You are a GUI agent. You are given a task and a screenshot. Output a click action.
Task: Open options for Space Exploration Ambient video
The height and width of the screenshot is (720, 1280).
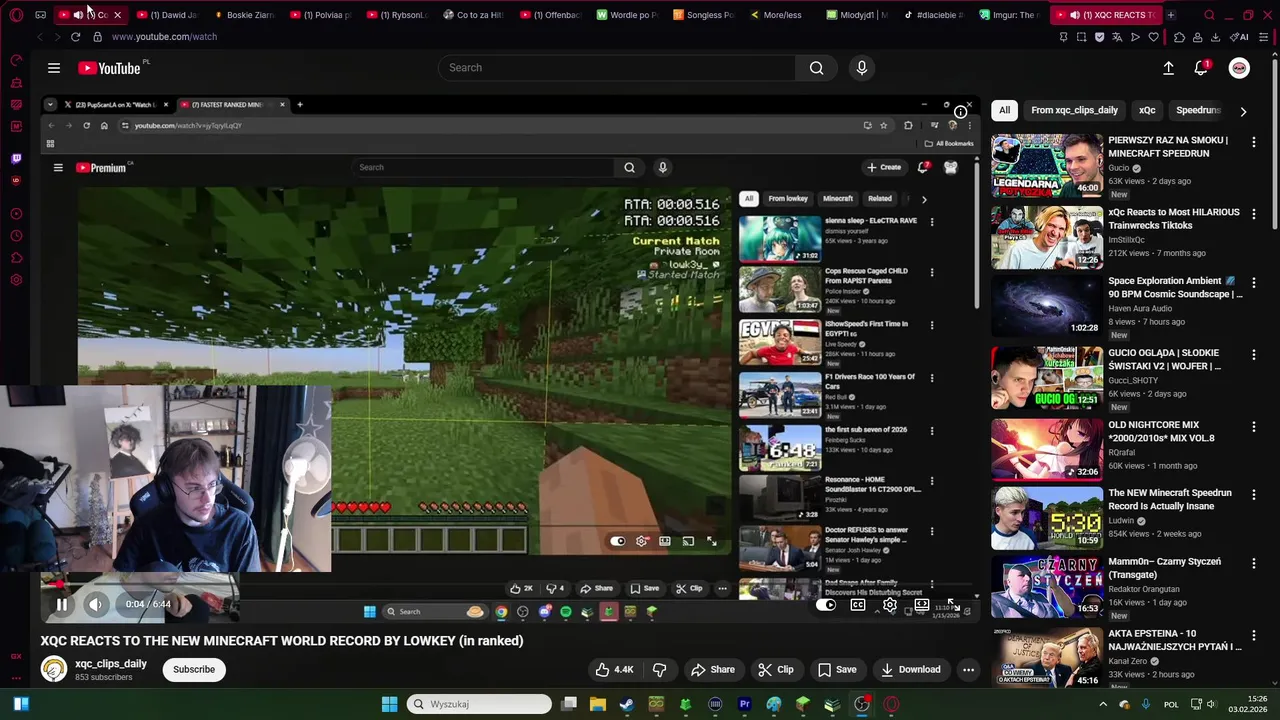(1254, 283)
